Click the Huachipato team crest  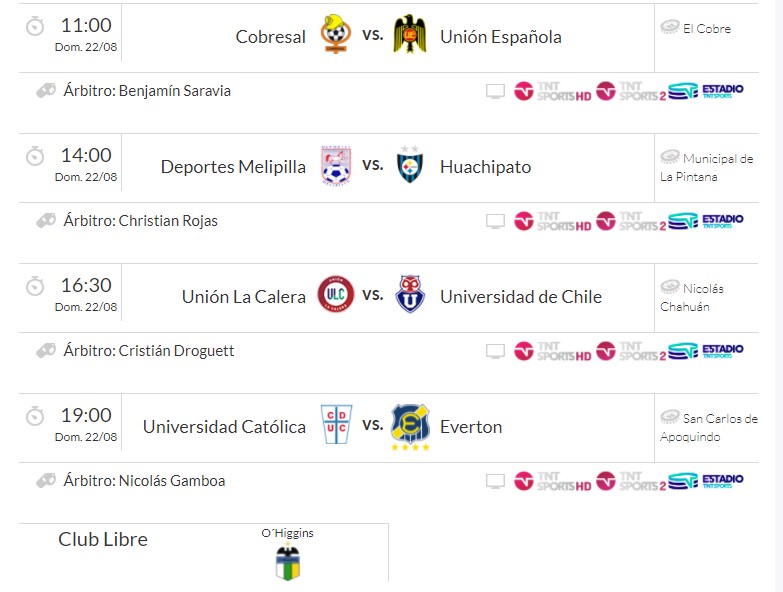click(410, 165)
